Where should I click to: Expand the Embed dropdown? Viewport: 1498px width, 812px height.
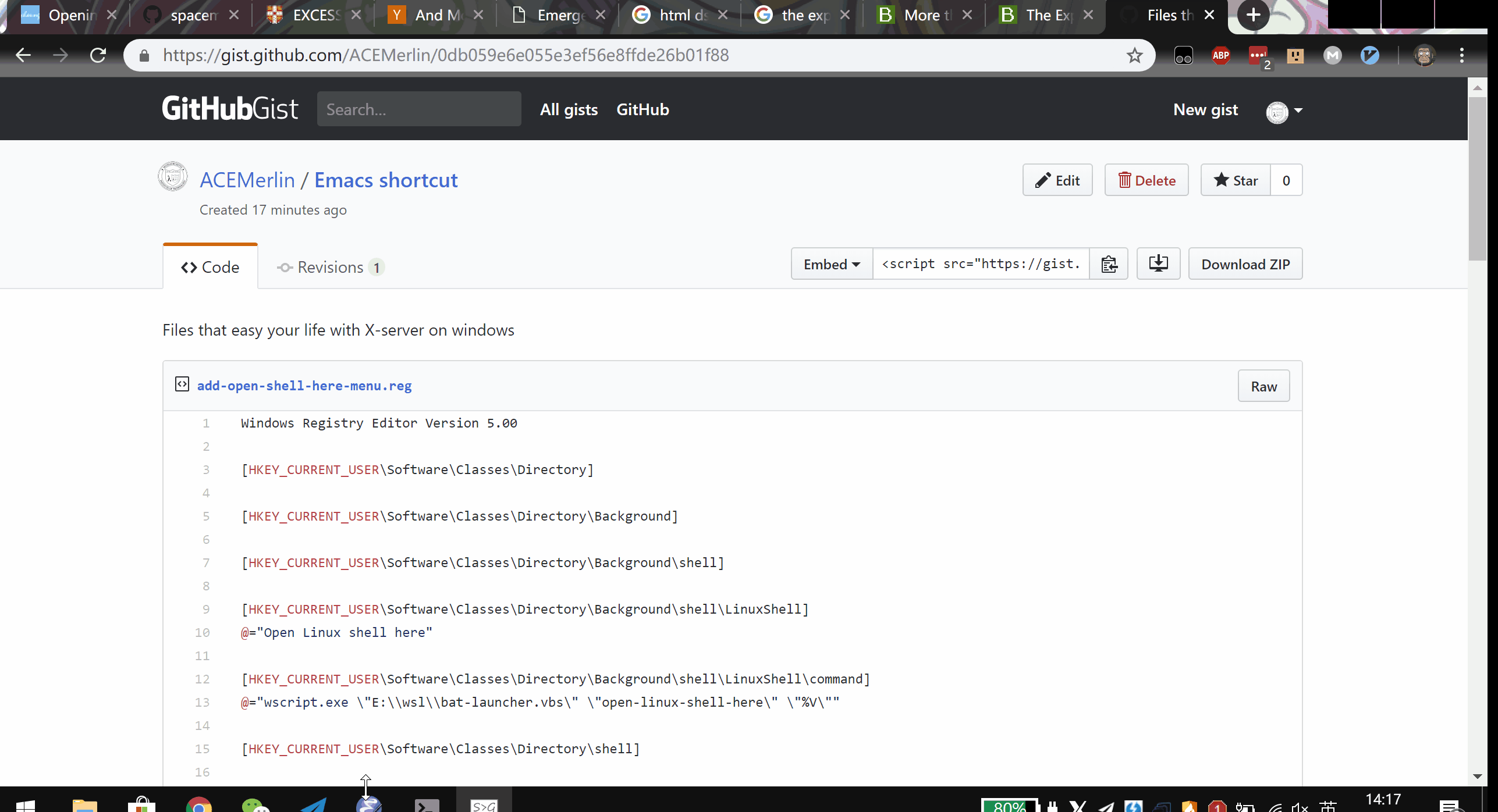(832, 264)
